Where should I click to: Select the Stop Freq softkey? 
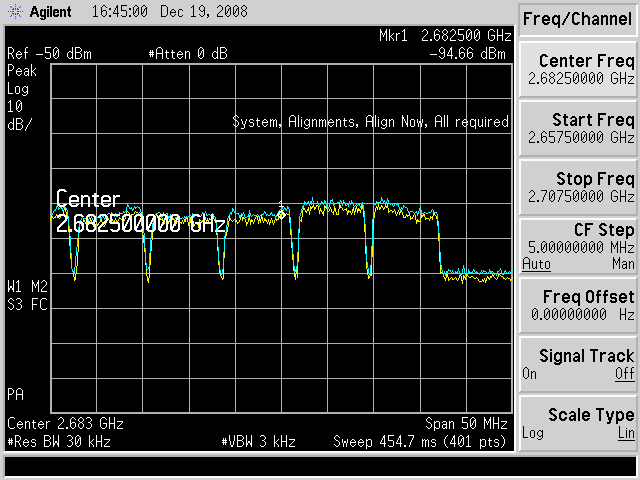point(578,187)
